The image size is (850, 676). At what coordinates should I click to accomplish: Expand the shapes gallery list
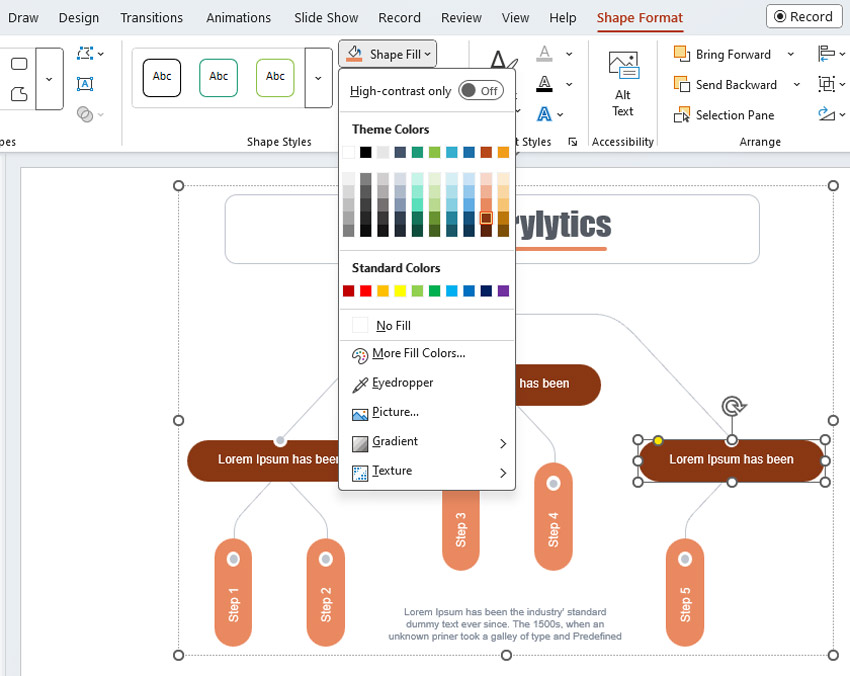(49, 79)
